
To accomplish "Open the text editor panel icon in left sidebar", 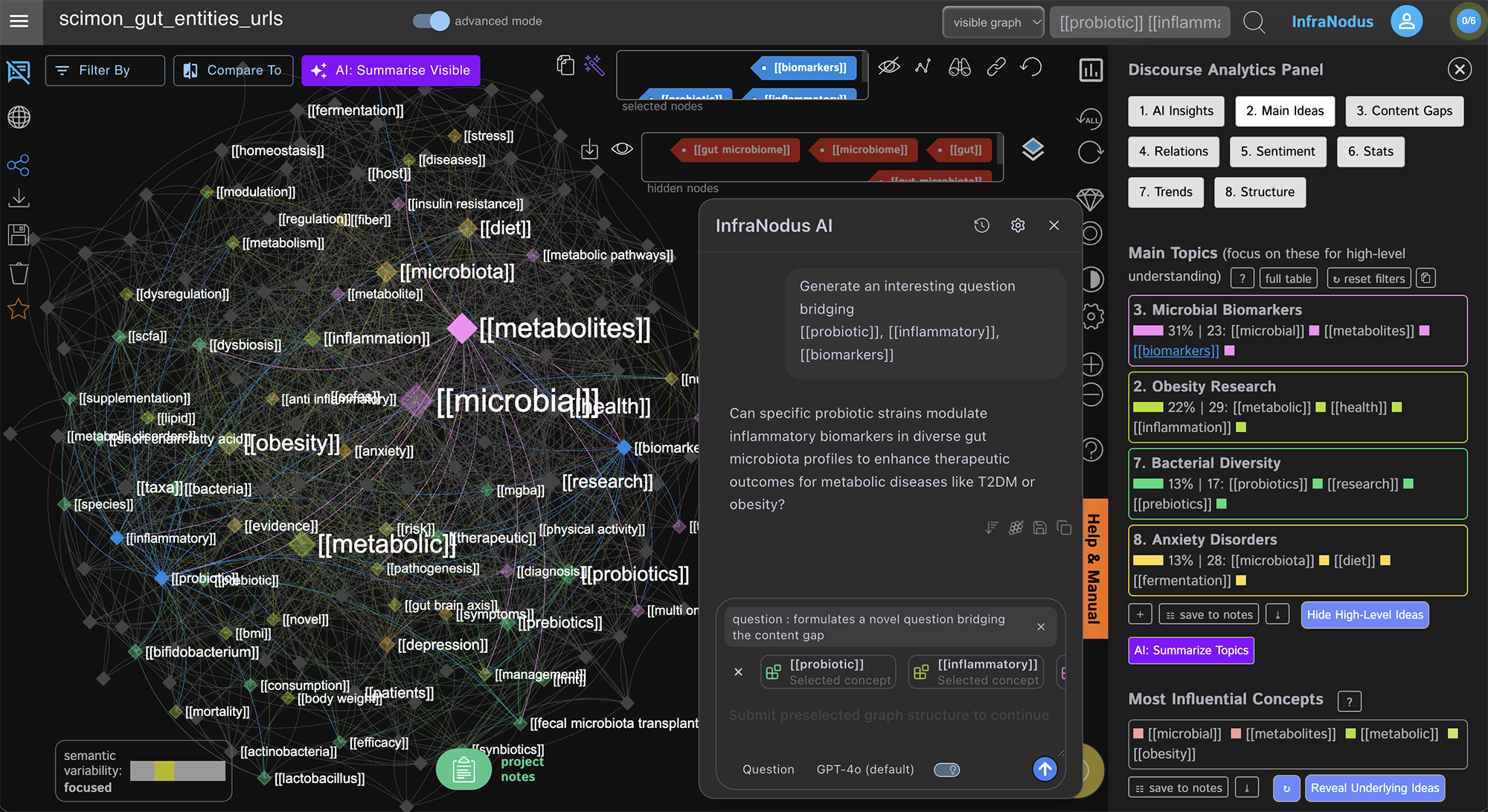I will (x=19, y=71).
